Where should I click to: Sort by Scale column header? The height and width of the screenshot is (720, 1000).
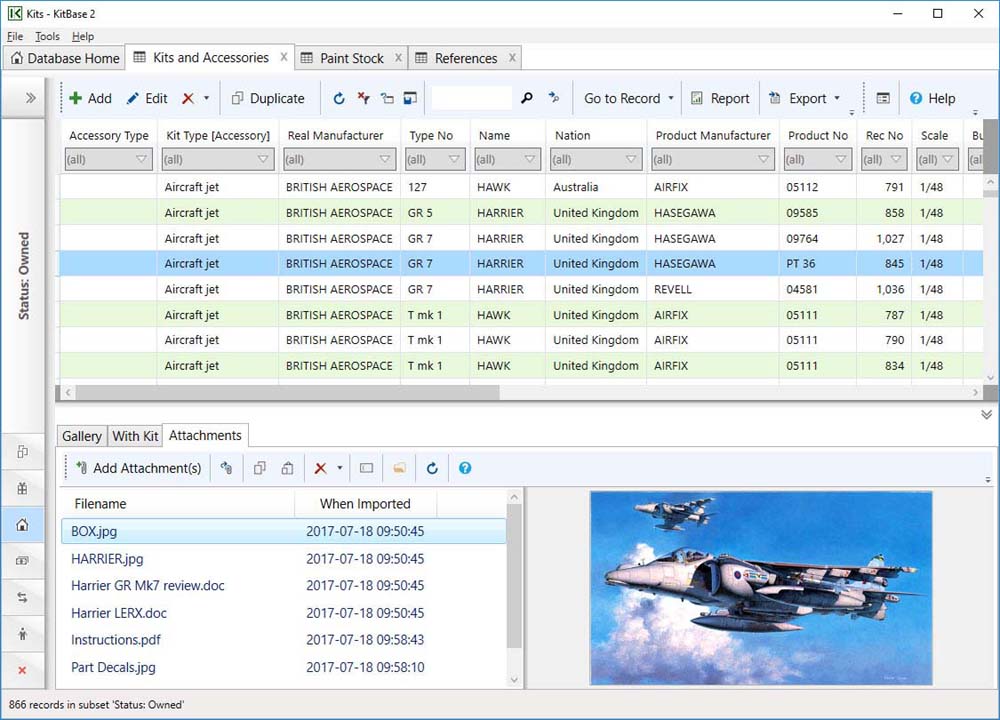tap(934, 135)
